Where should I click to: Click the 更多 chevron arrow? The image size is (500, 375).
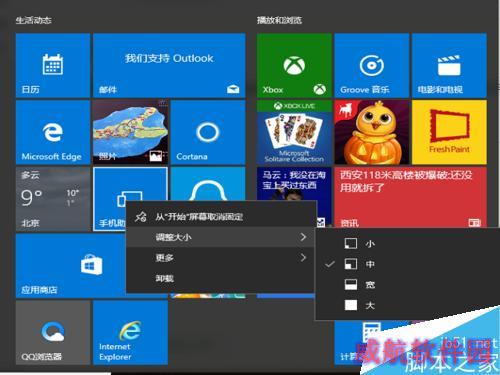[303, 258]
